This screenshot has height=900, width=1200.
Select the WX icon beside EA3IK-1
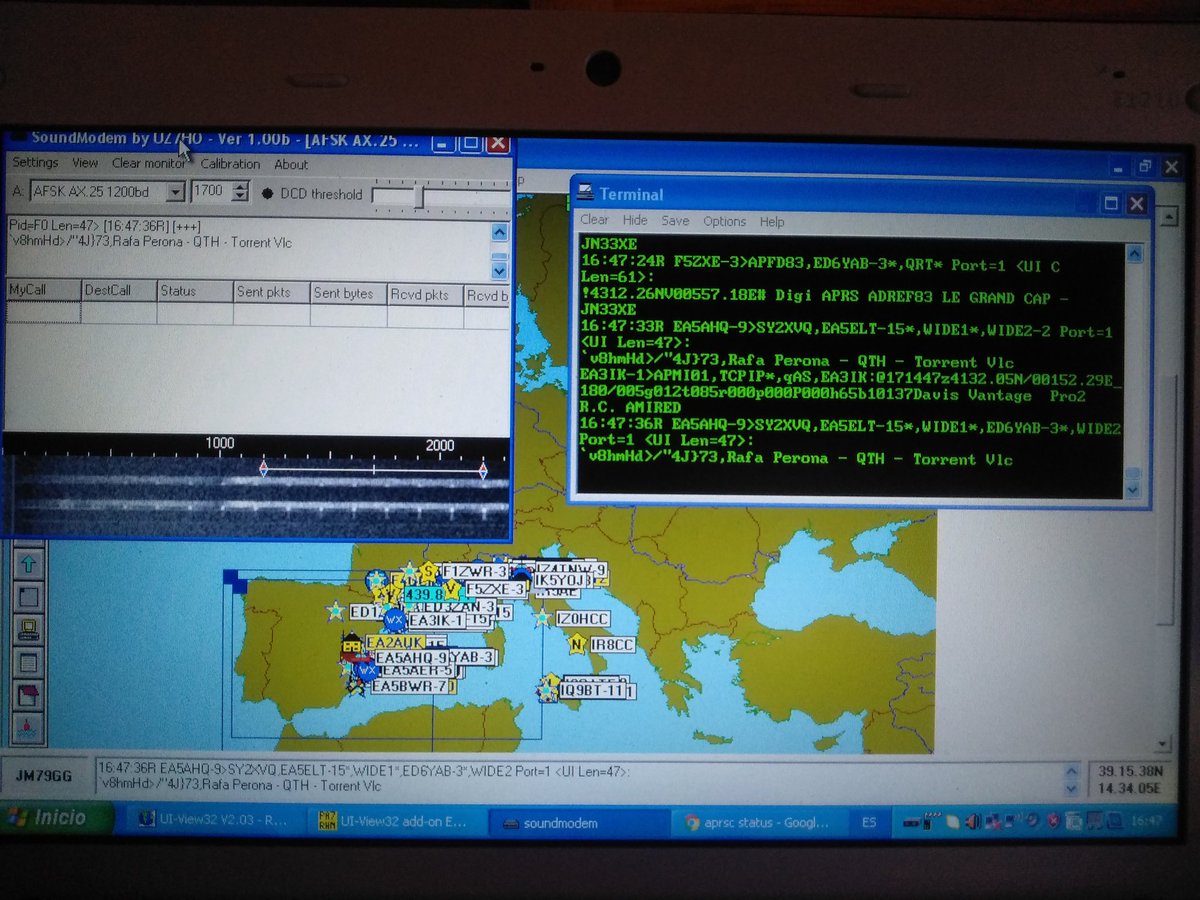pos(395,620)
